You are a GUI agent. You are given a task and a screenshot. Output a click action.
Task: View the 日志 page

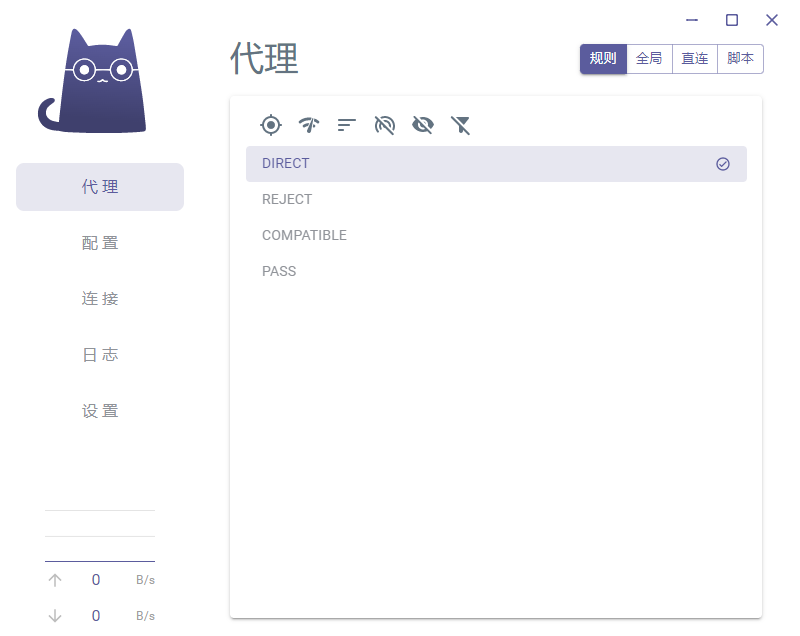coord(100,354)
